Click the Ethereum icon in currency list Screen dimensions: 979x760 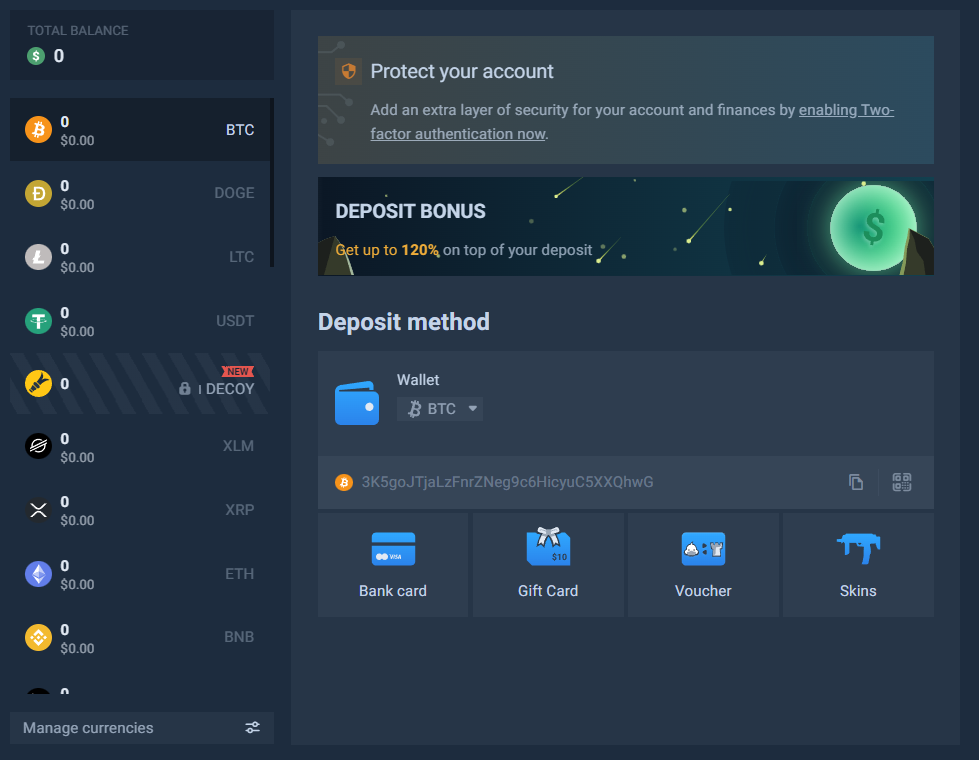coord(38,574)
